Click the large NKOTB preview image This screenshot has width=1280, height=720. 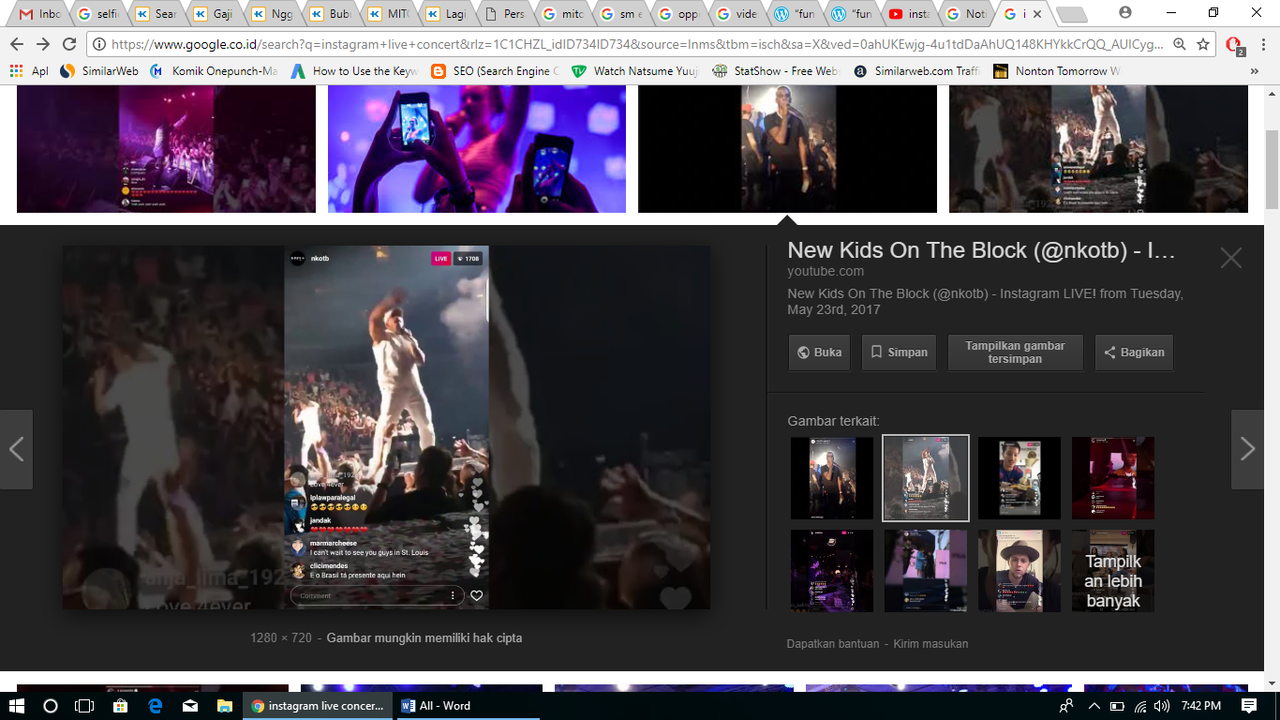(x=386, y=427)
